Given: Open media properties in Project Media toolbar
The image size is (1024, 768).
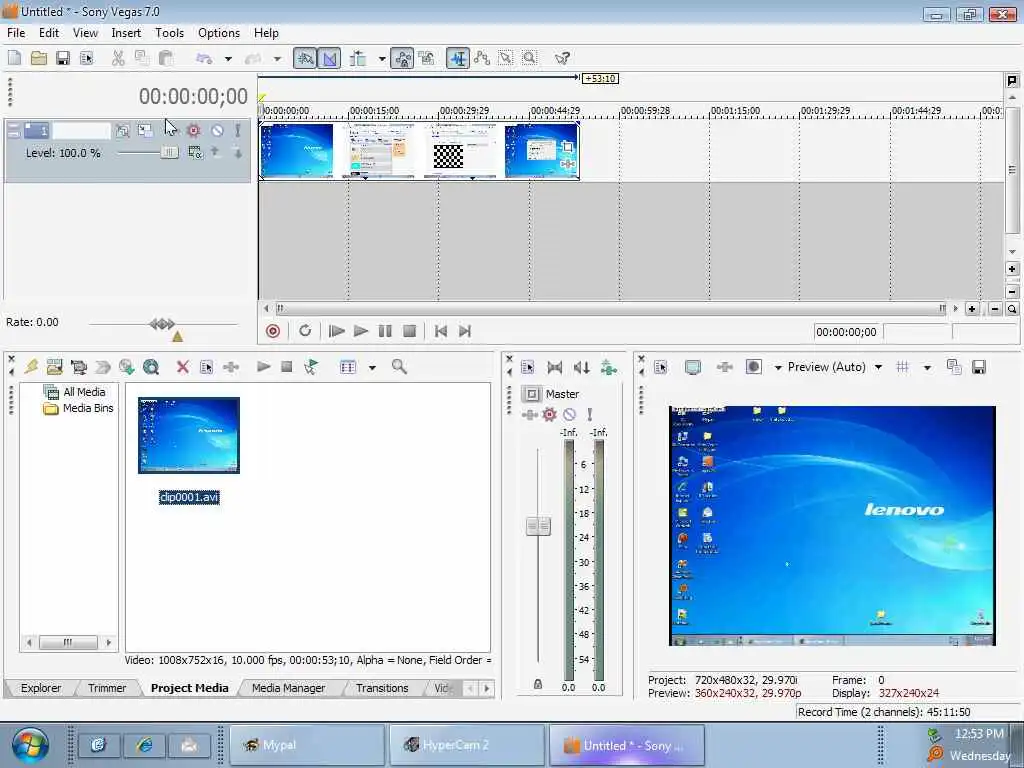Looking at the screenshot, I should pyautogui.click(x=206, y=367).
